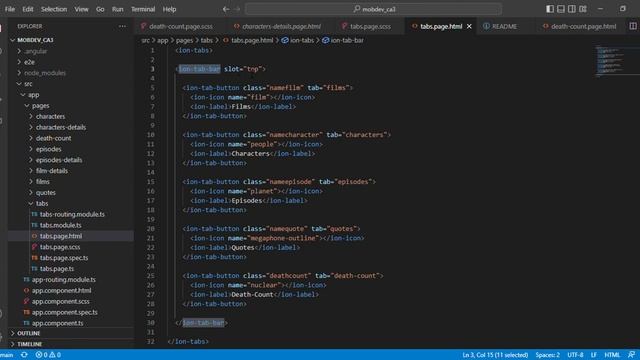Open tabs.page.spec.ts file
Screen dimensions: 640x360
click(x=64, y=258)
